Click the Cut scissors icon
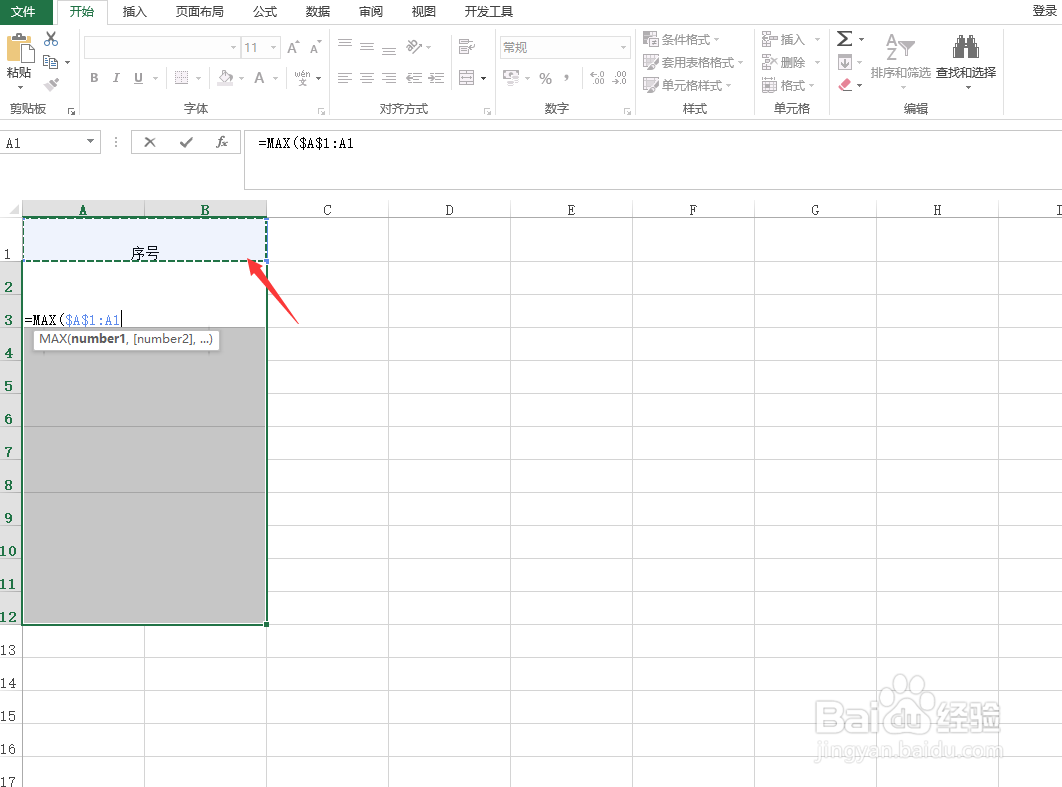The image size is (1062, 787). [x=51, y=39]
